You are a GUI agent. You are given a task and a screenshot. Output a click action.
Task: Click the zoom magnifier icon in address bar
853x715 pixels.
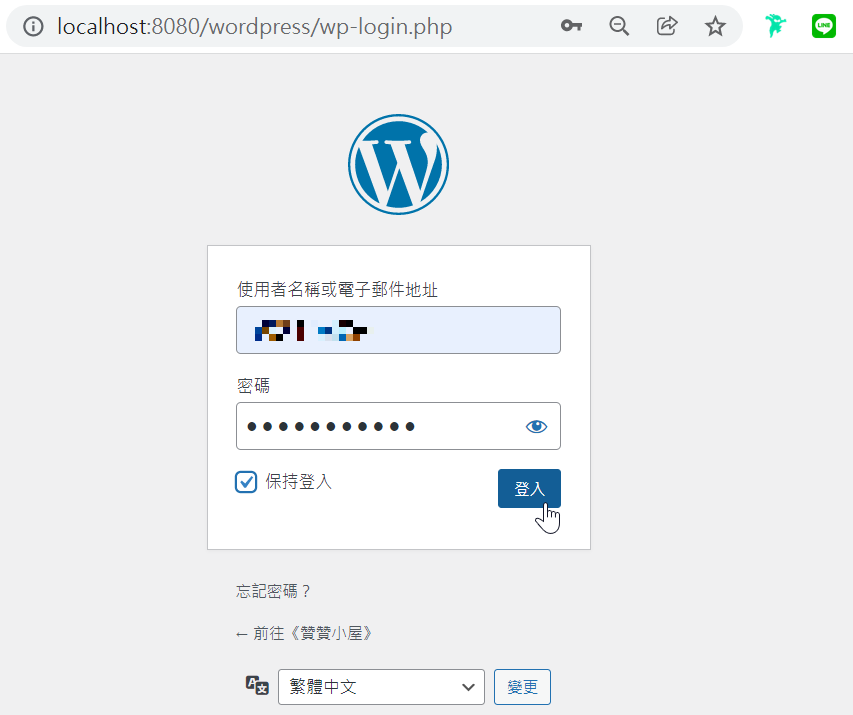coord(619,26)
